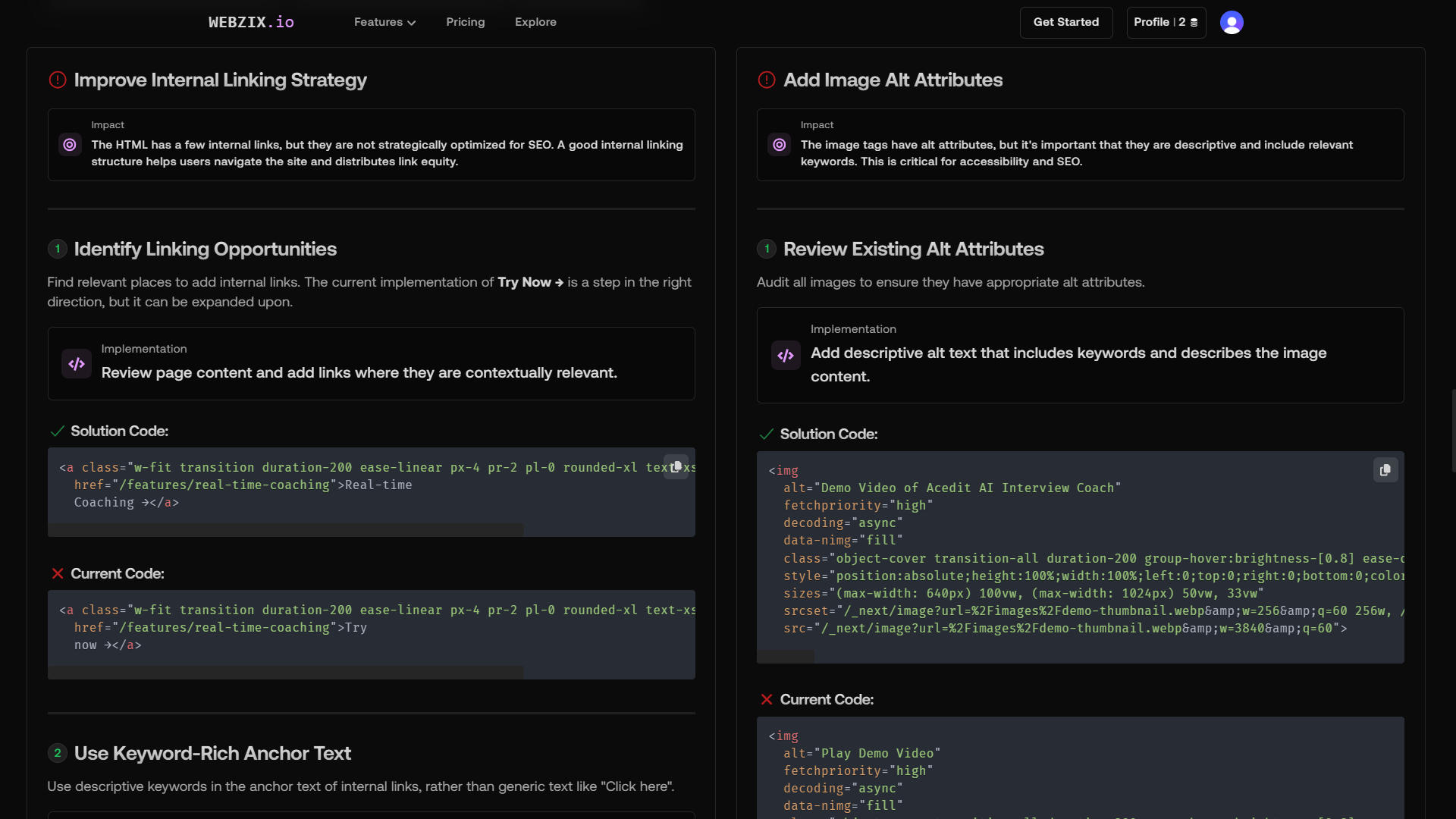Open the Features dropdown
The image size is (1456, 819).
(384, 22)
